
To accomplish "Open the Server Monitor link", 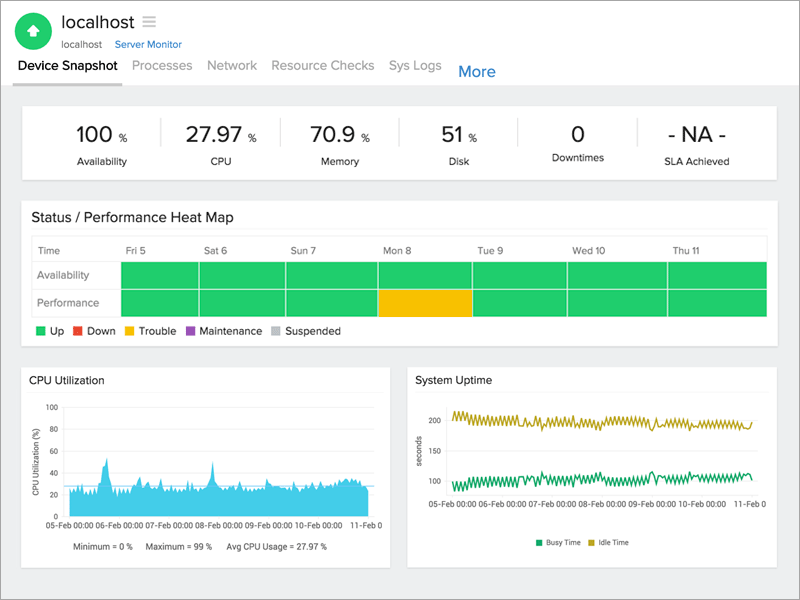I will tap(147, 44).
